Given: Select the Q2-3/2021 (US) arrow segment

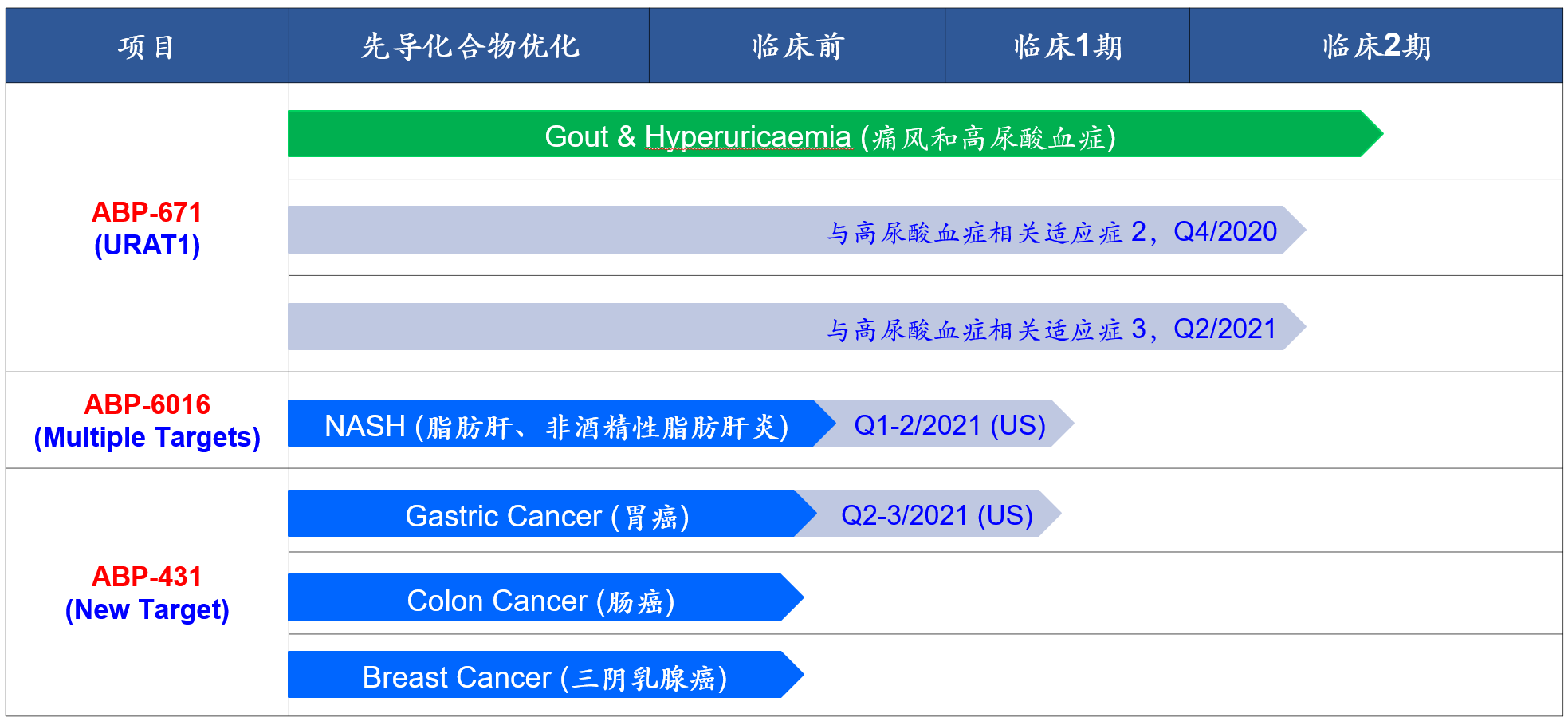Looking at the screenshot, I should click(937, 514).
